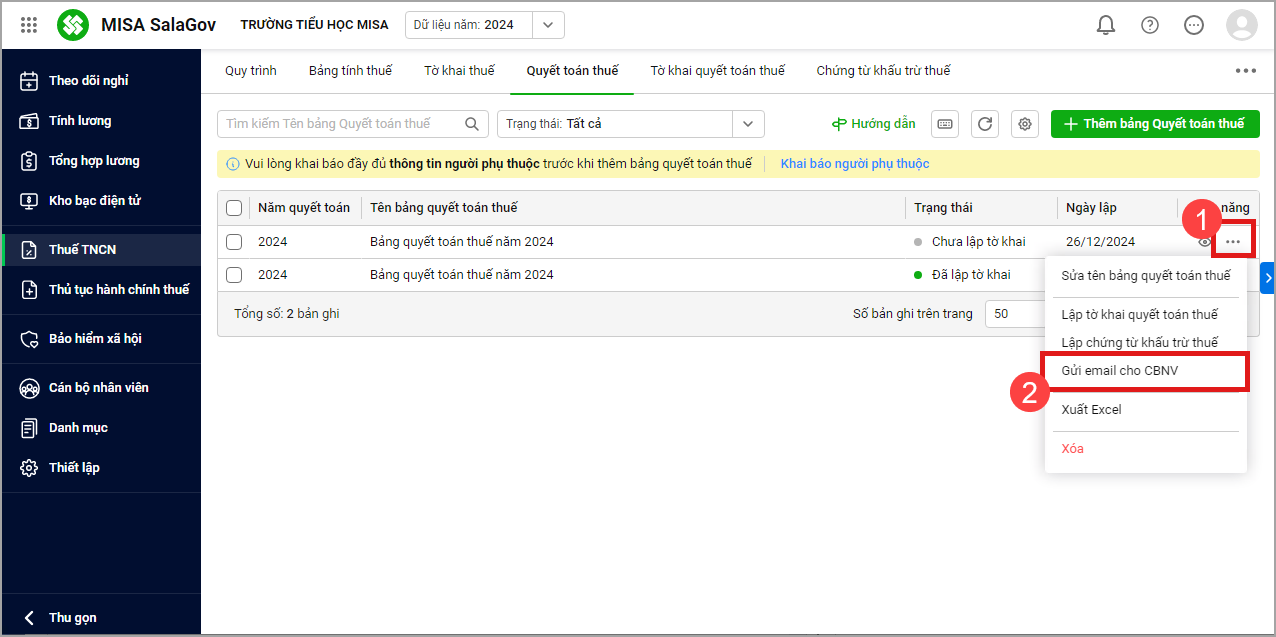Image resolution: width=1276 pixels, height=637 pixels.
Task: Open the app launcher grid icon
Action: point(29,25)
